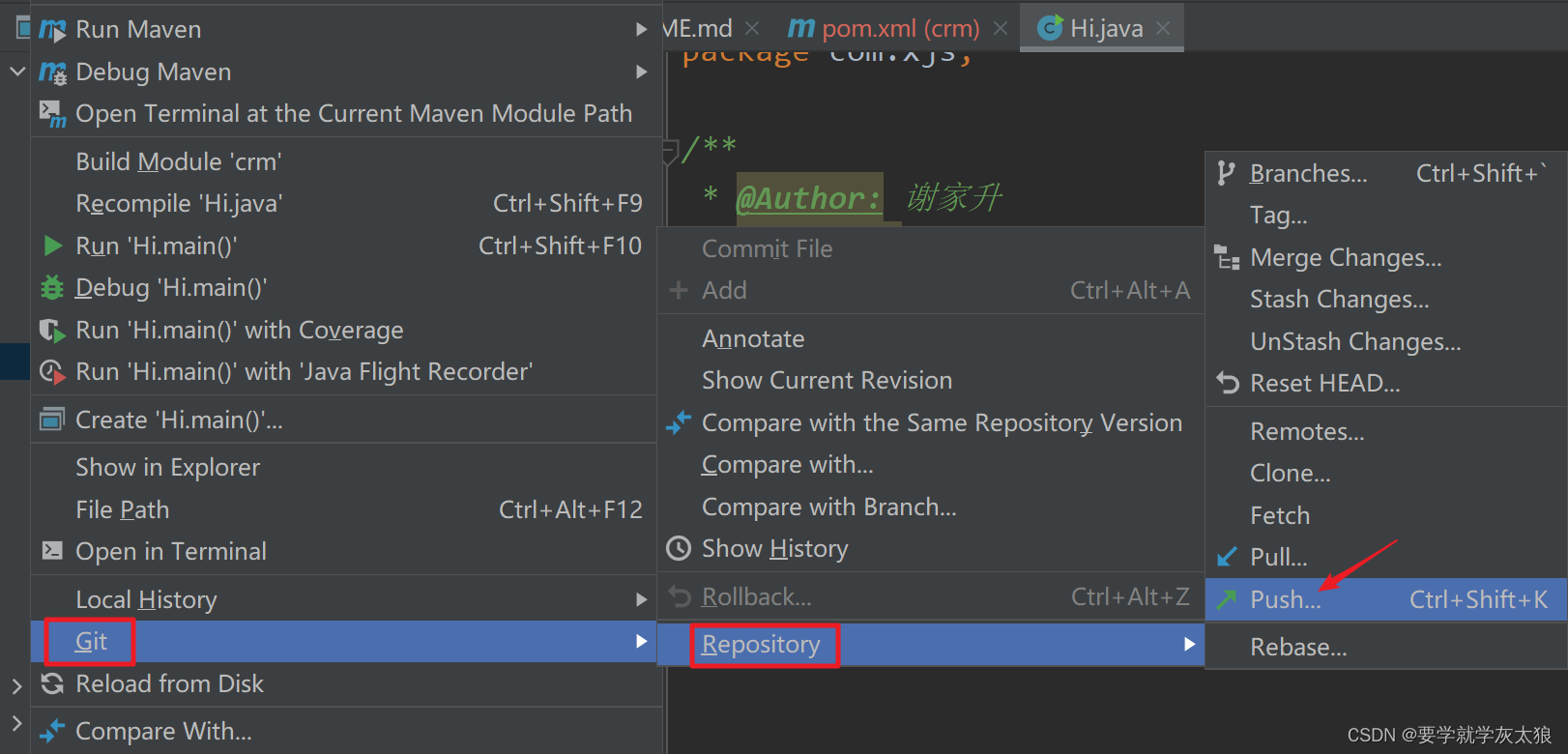Choose Repository in the Git submenu
The height and width of the screenshot is (754, 1568).
[x=930, y=644]
